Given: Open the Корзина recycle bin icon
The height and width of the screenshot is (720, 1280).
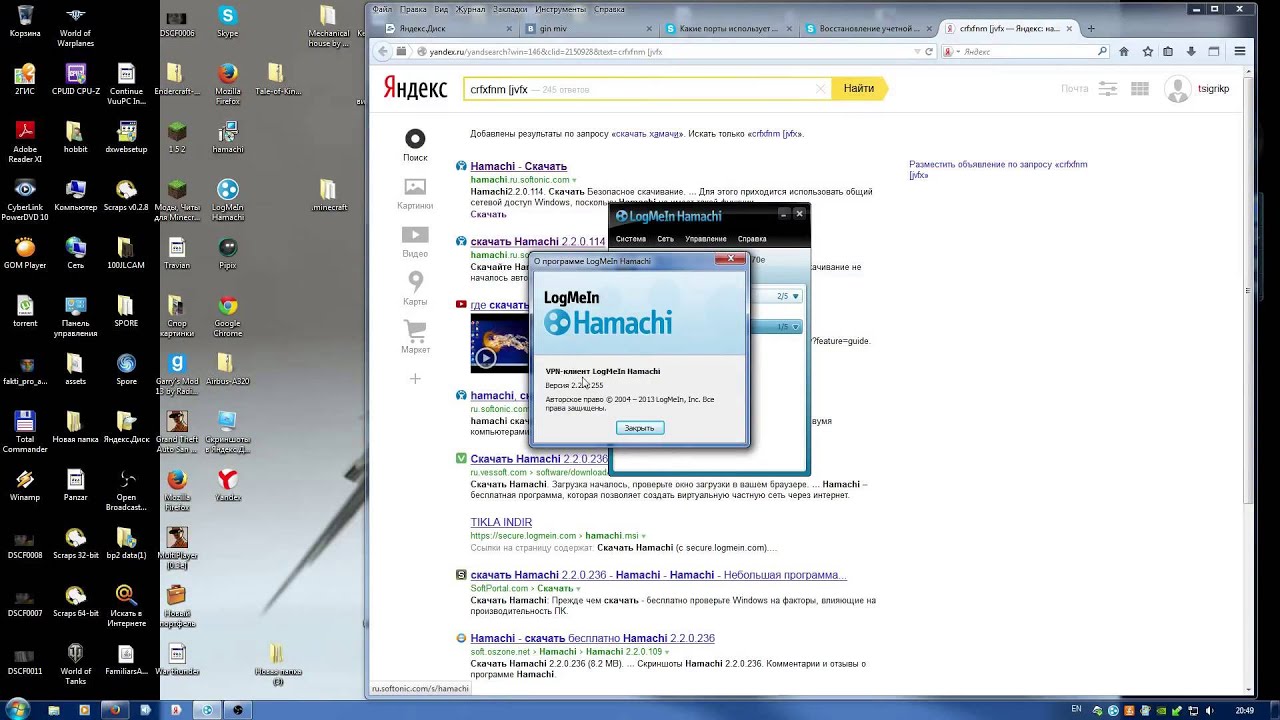Looking at the screenshot, I should (25, 21).
